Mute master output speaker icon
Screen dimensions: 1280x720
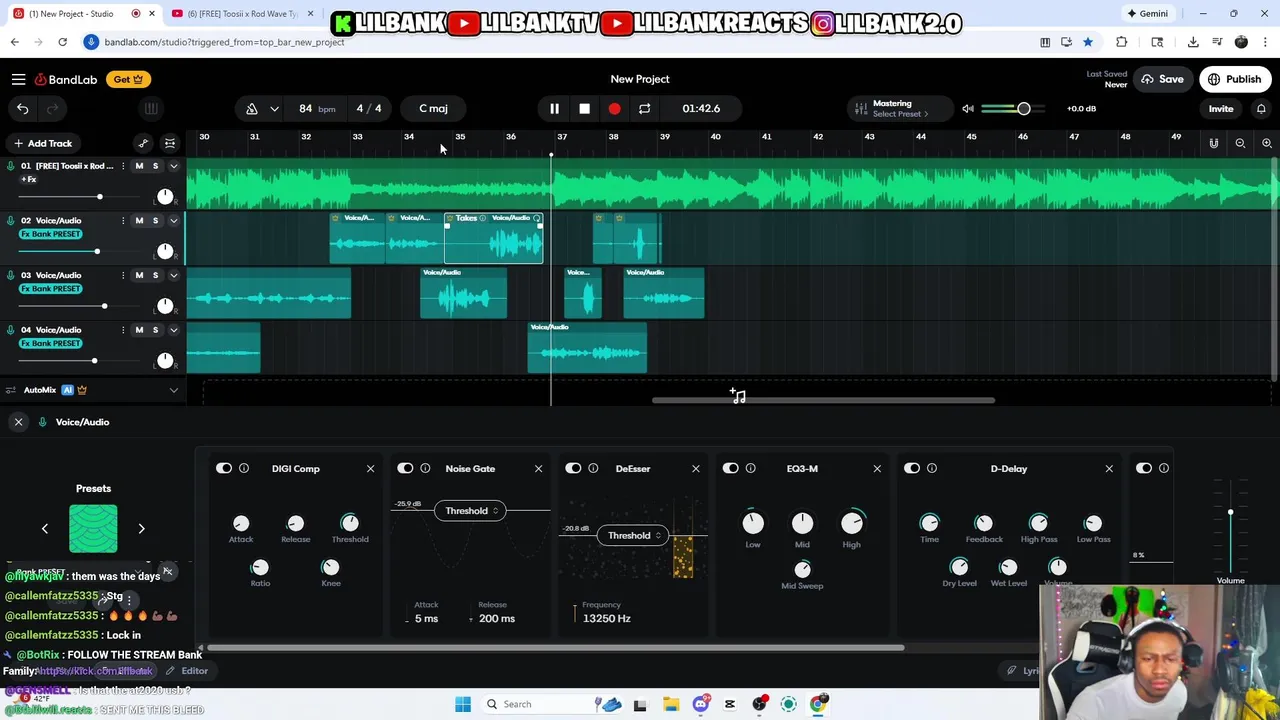click(967, 108)
